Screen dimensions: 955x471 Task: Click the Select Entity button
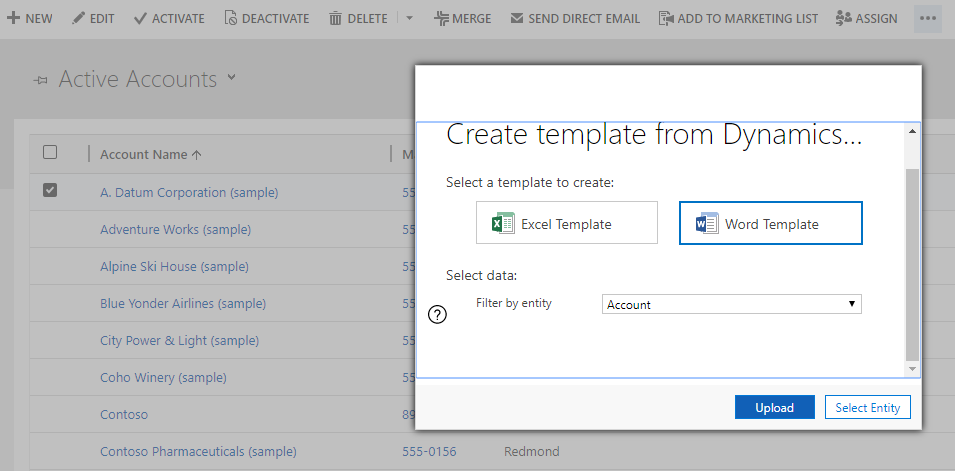pyautogui.click(x=868, y=407)
